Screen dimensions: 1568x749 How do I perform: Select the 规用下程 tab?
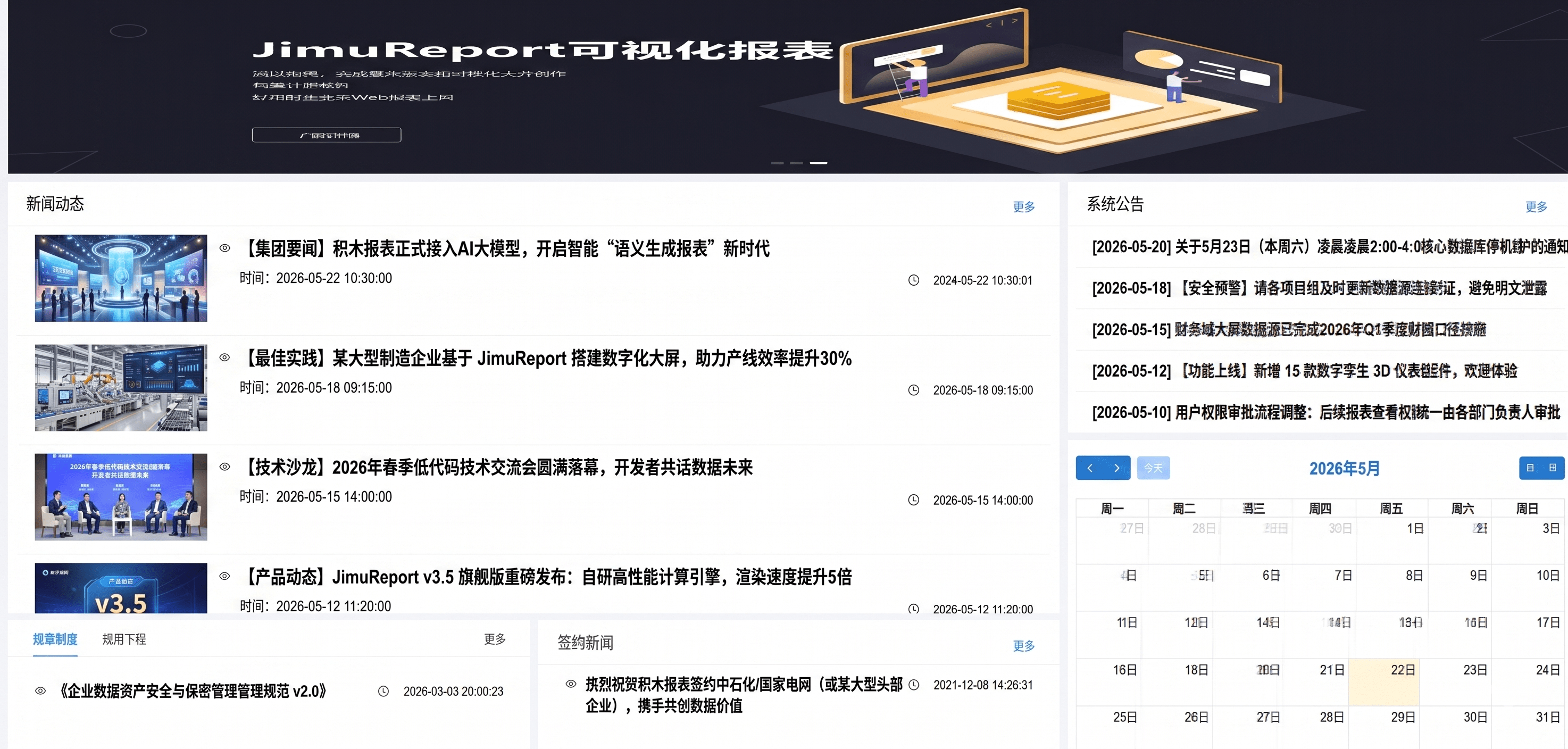(124, 639)
